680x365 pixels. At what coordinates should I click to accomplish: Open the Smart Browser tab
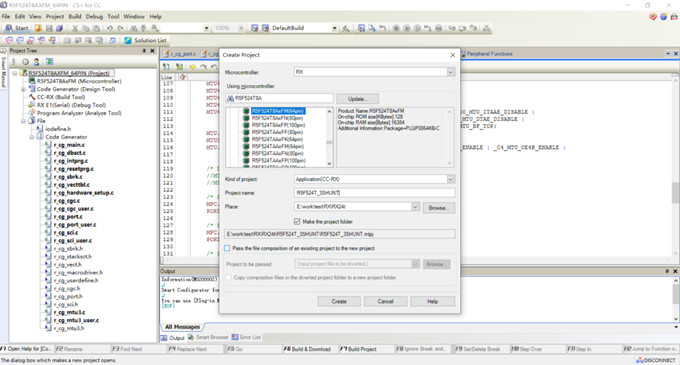pos(208,337)
